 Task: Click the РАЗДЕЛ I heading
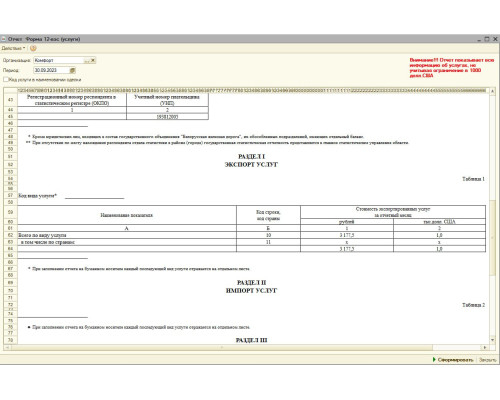click(251, 156)
